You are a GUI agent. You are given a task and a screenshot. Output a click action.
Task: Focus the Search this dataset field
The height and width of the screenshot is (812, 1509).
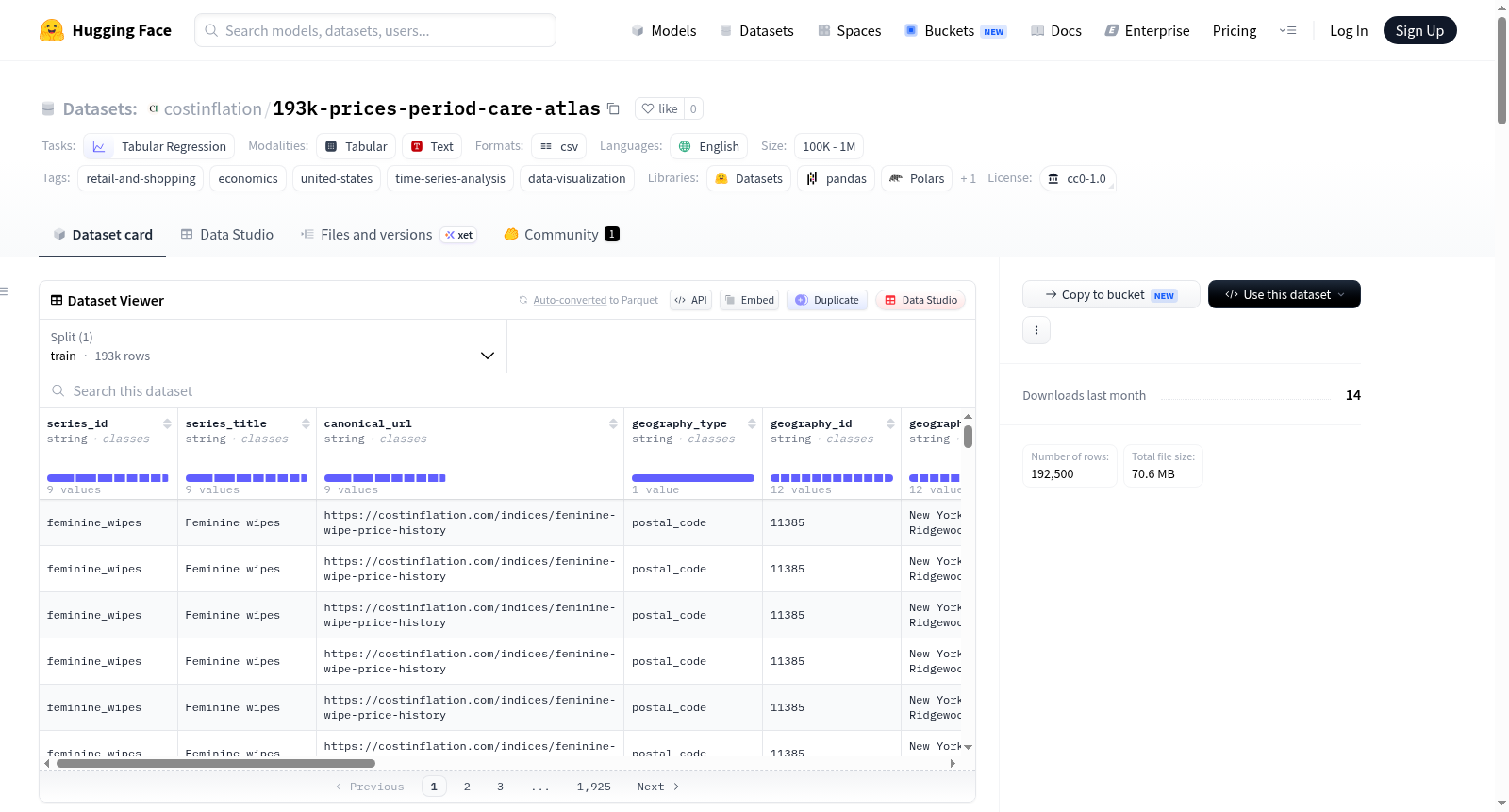coord(507,390)
